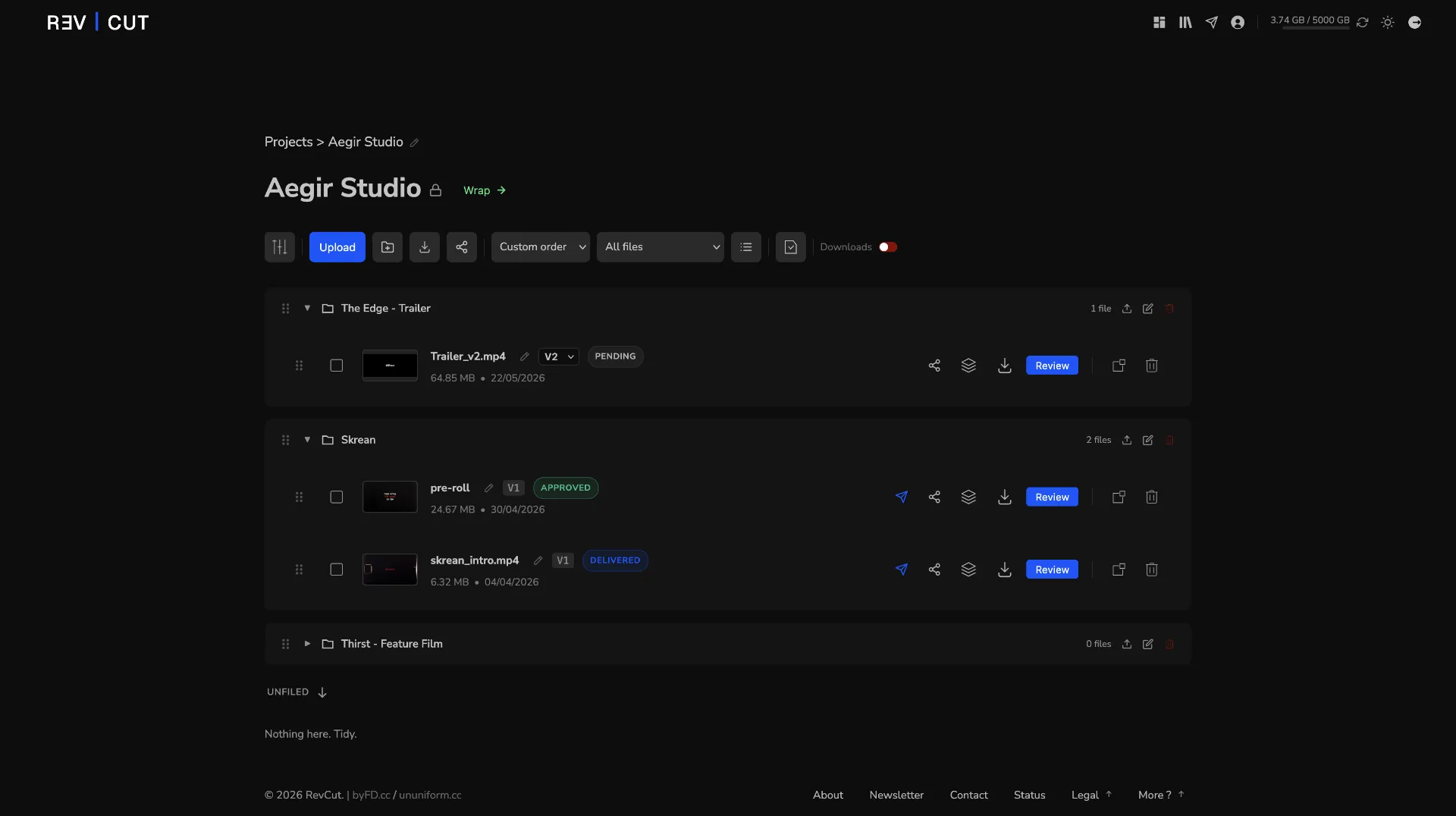Delete pre-roll with trash icon
This screenshot has width=1456, height=816.
tap(1152, 497)
